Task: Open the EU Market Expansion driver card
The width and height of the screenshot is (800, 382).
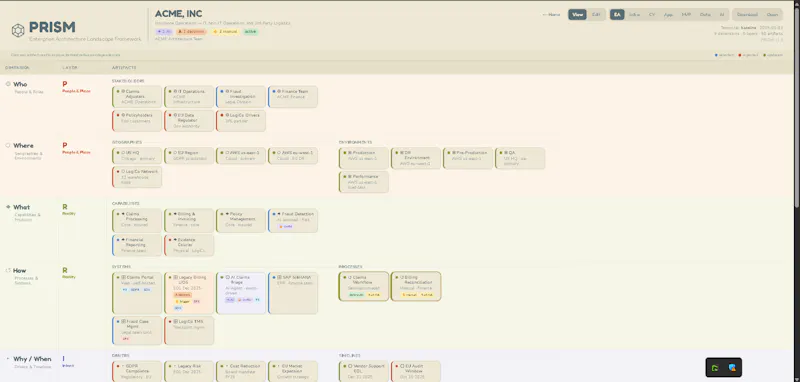Action: point(293,371)
